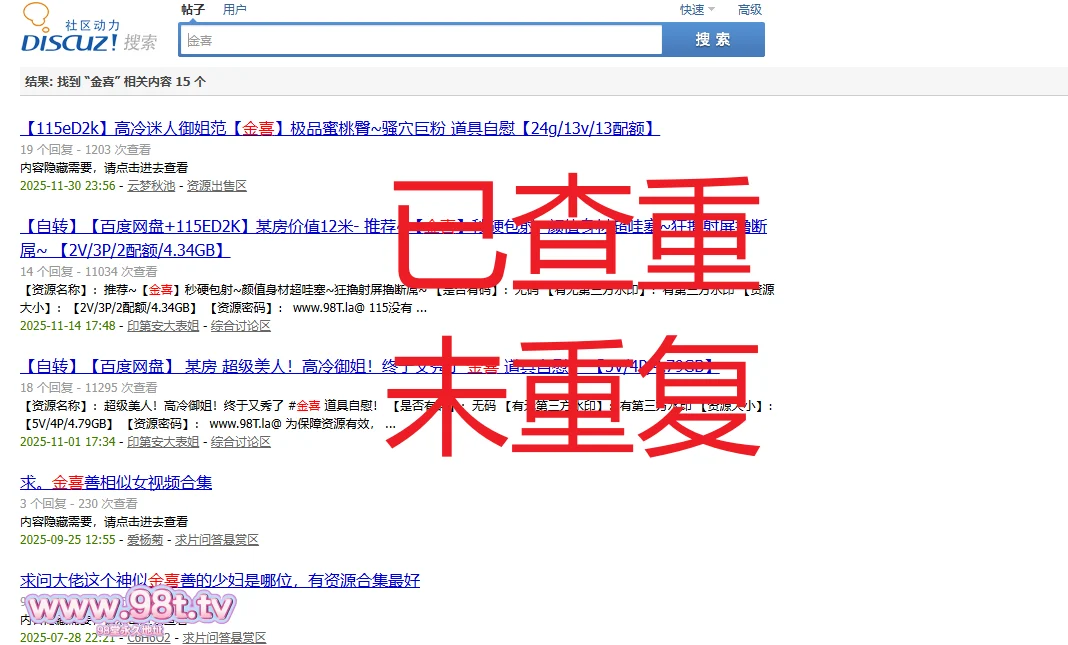Focus the search input containing 金喜
Viewport: 1068px width, 645px height.
click(x=420, y=41)
